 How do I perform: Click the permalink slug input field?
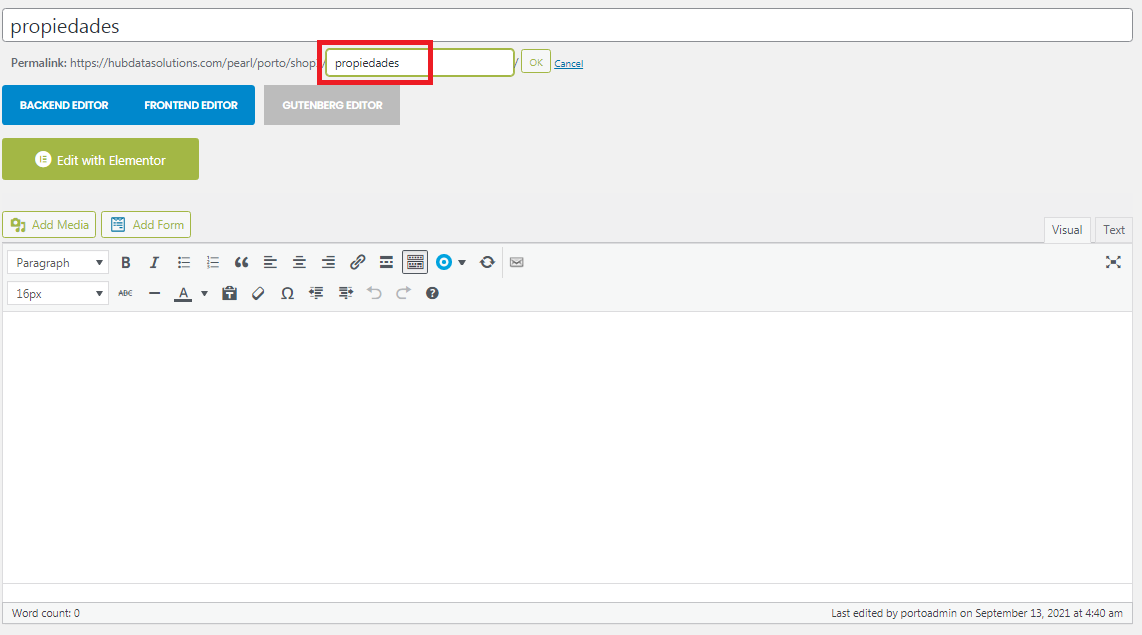tap(420, 63)
